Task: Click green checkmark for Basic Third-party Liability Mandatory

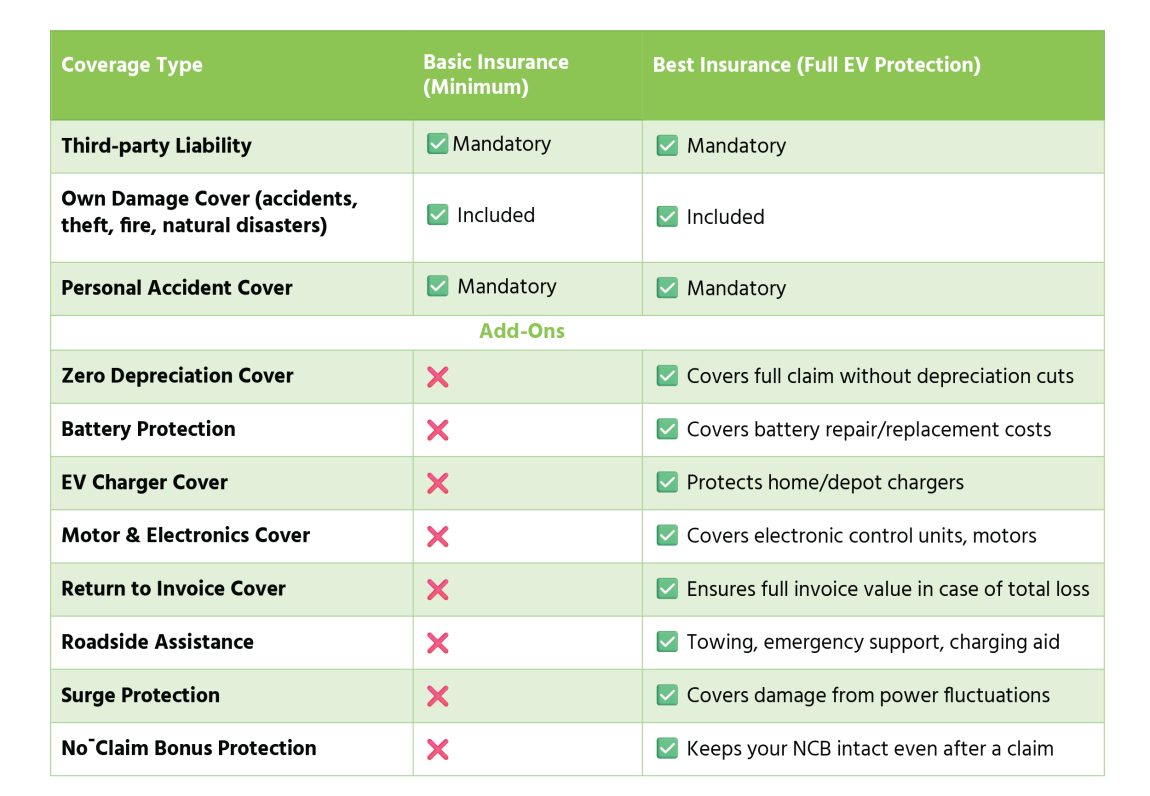Action: click(437, 144)
